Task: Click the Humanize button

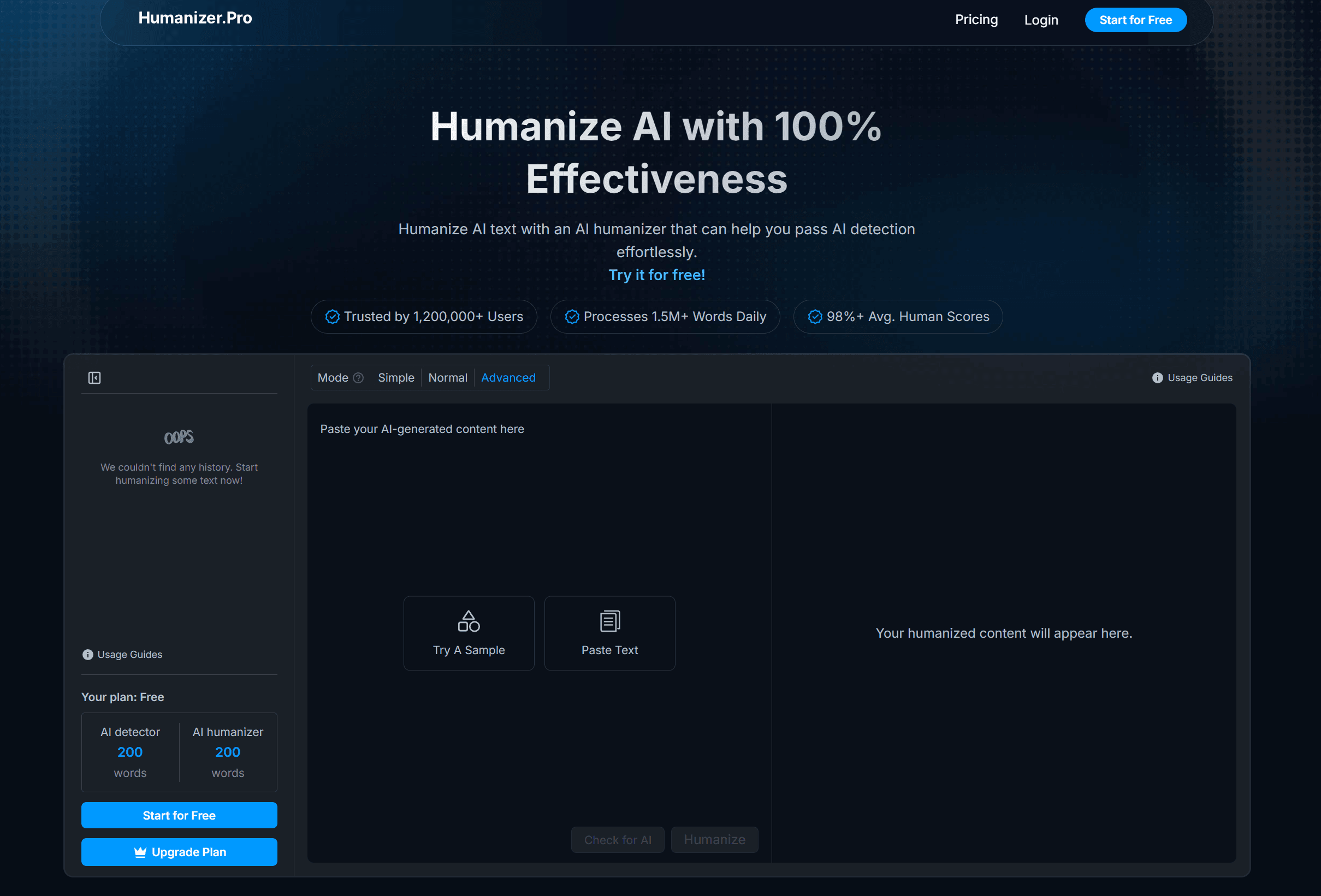Action: [x=714, y=840]
